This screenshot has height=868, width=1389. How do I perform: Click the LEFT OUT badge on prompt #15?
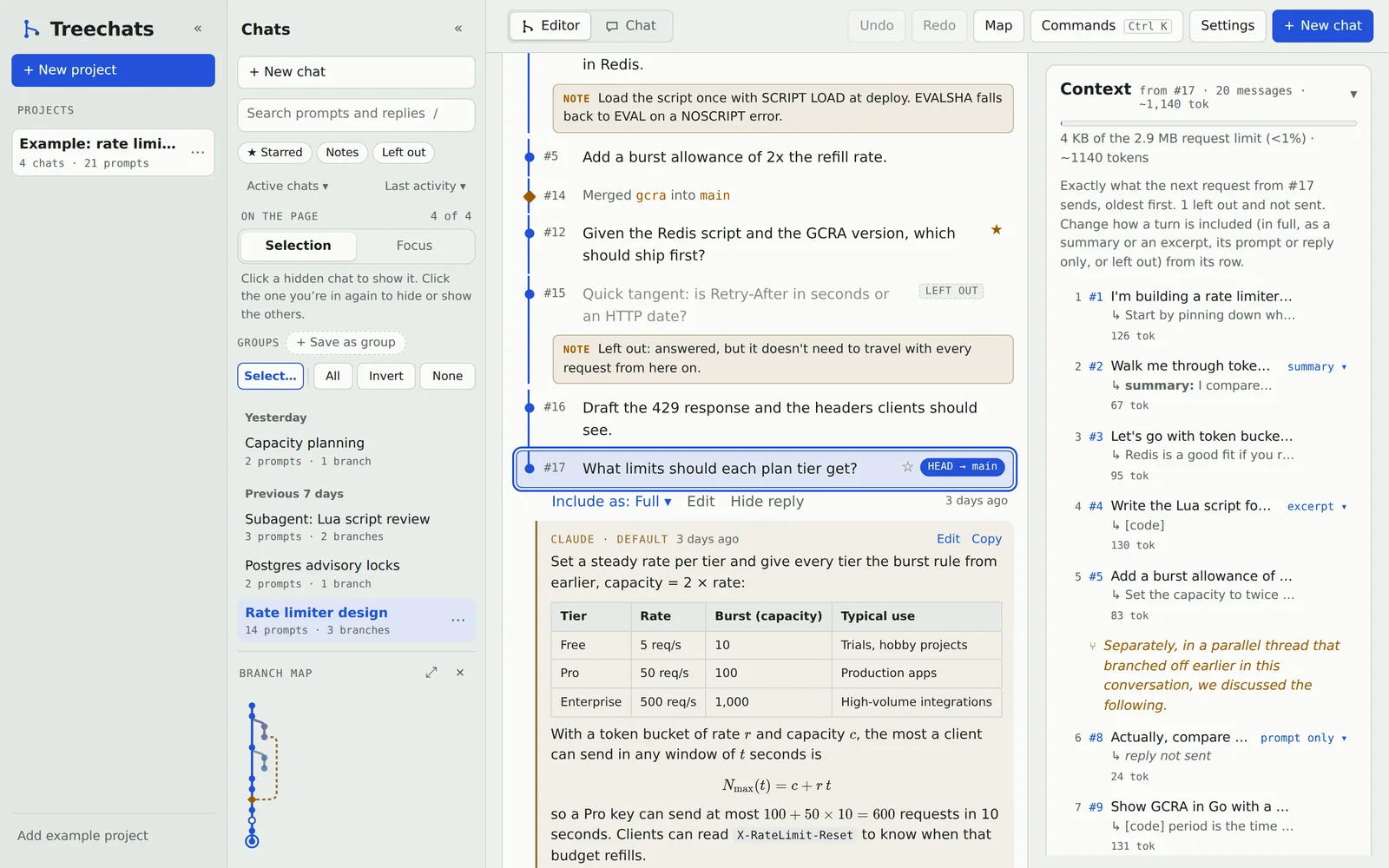tap(951, 292)
